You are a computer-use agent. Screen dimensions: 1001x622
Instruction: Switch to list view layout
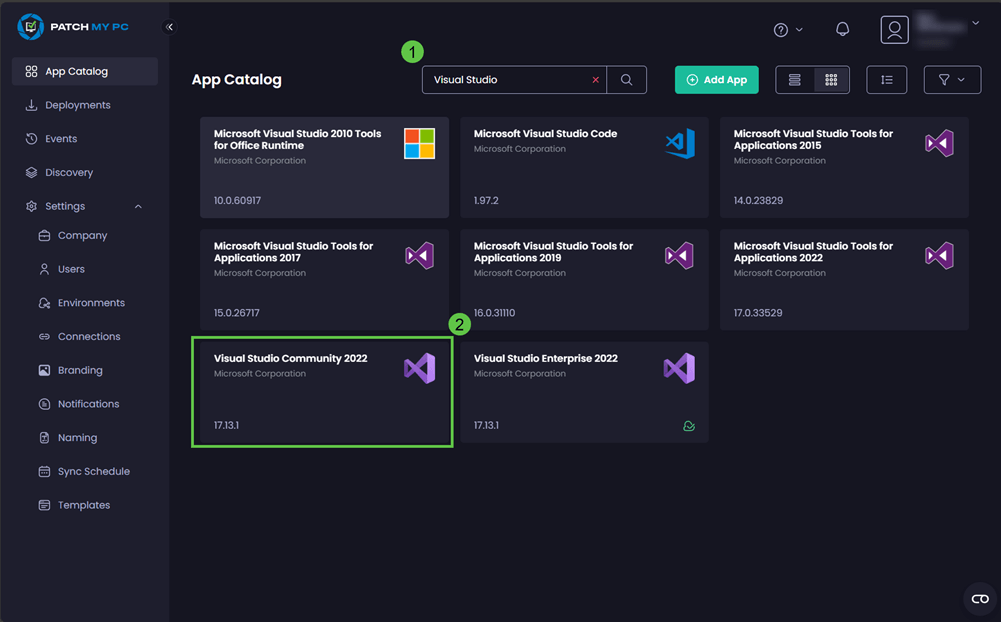pos(795,80)
